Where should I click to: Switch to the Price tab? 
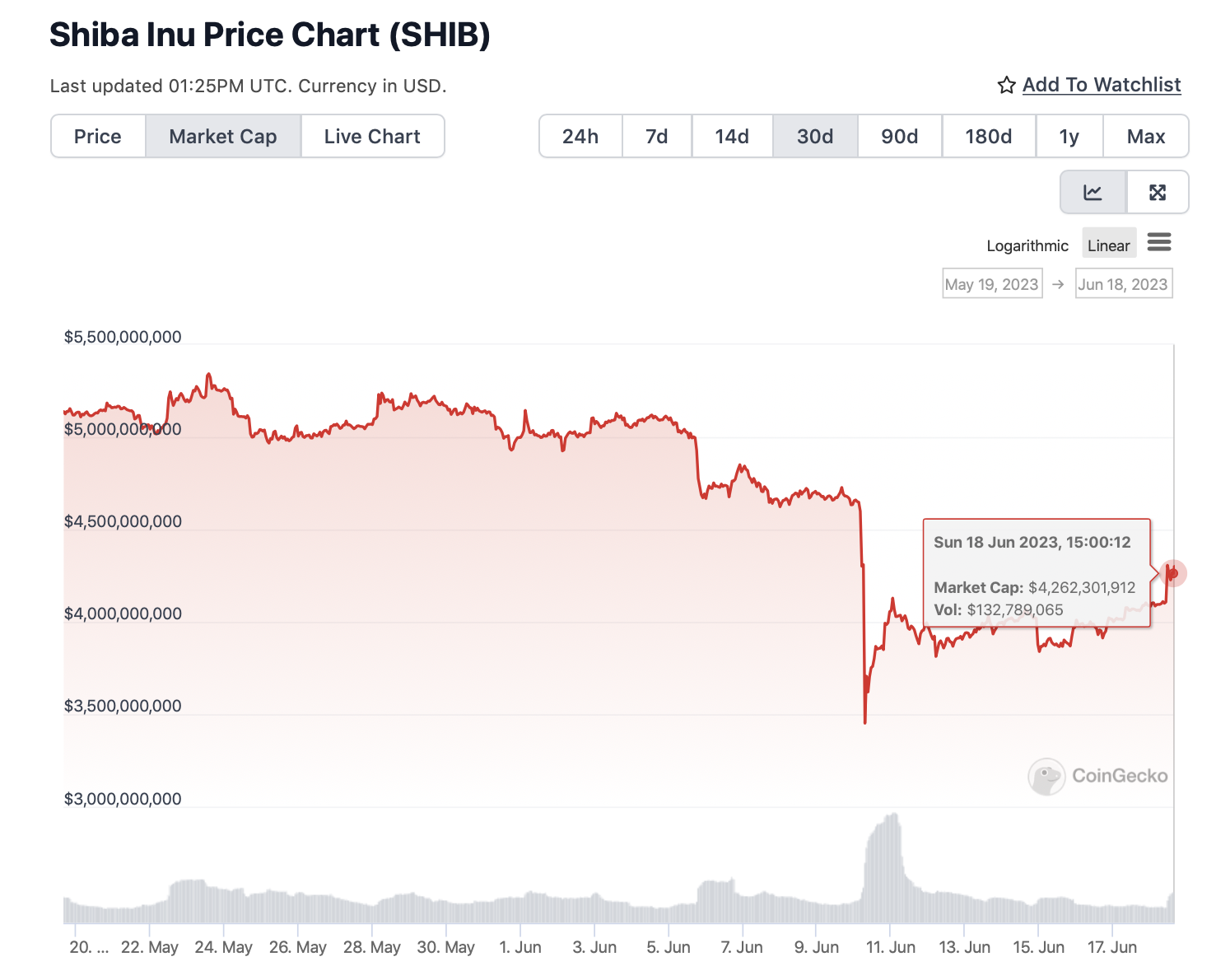[x=98, y=137]
